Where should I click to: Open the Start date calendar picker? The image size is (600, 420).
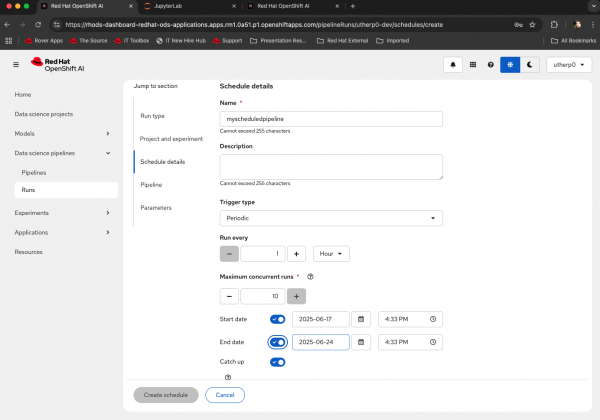(x=360, y=319)
